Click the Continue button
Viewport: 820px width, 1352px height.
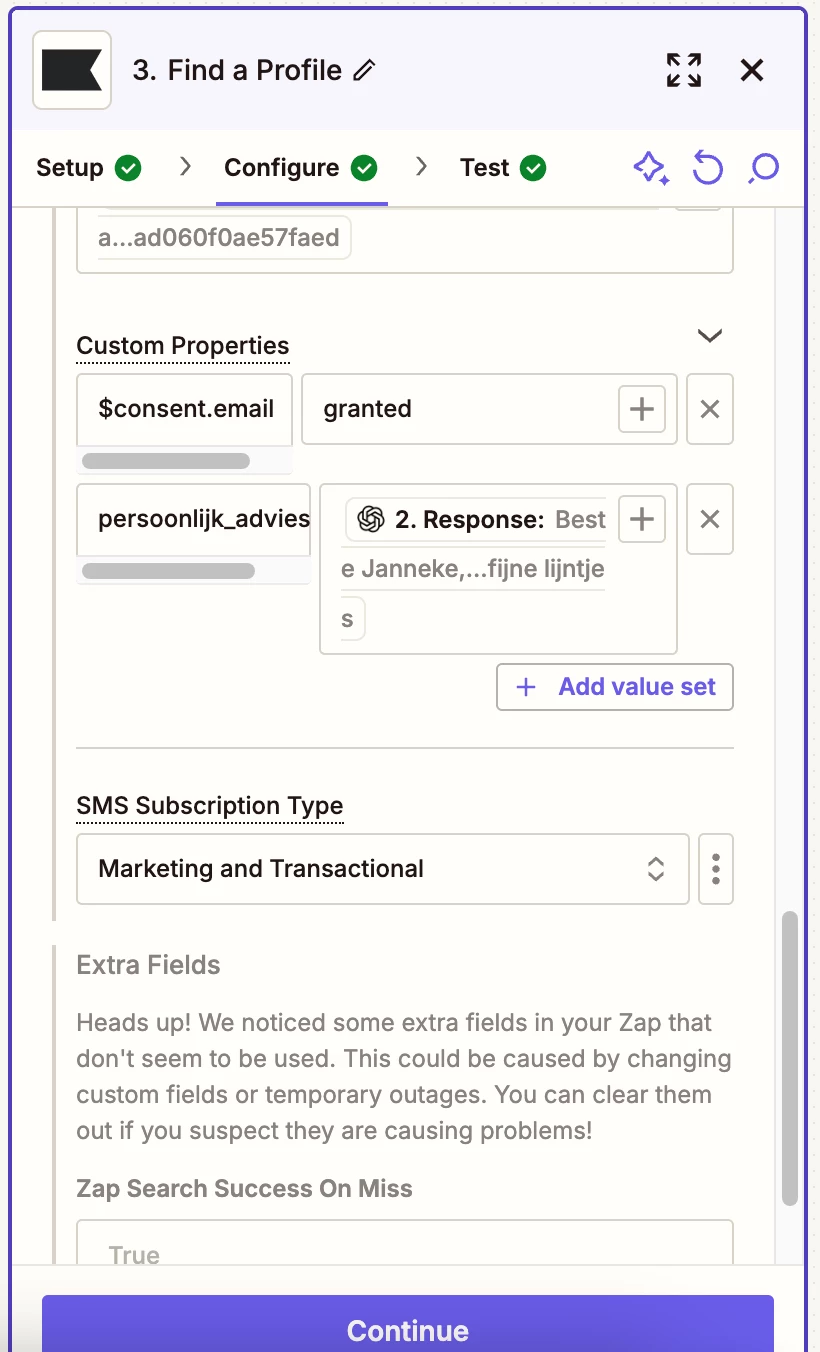[408, 1324]
